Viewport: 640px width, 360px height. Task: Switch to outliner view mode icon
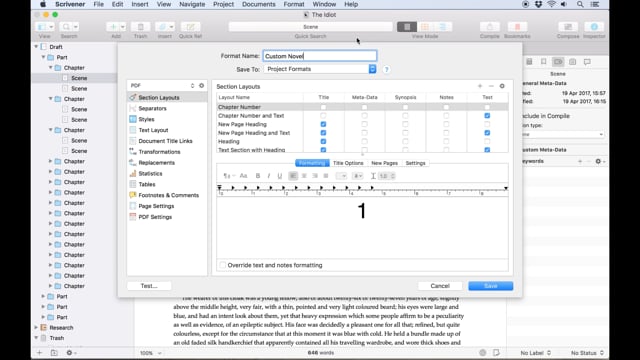443,27
